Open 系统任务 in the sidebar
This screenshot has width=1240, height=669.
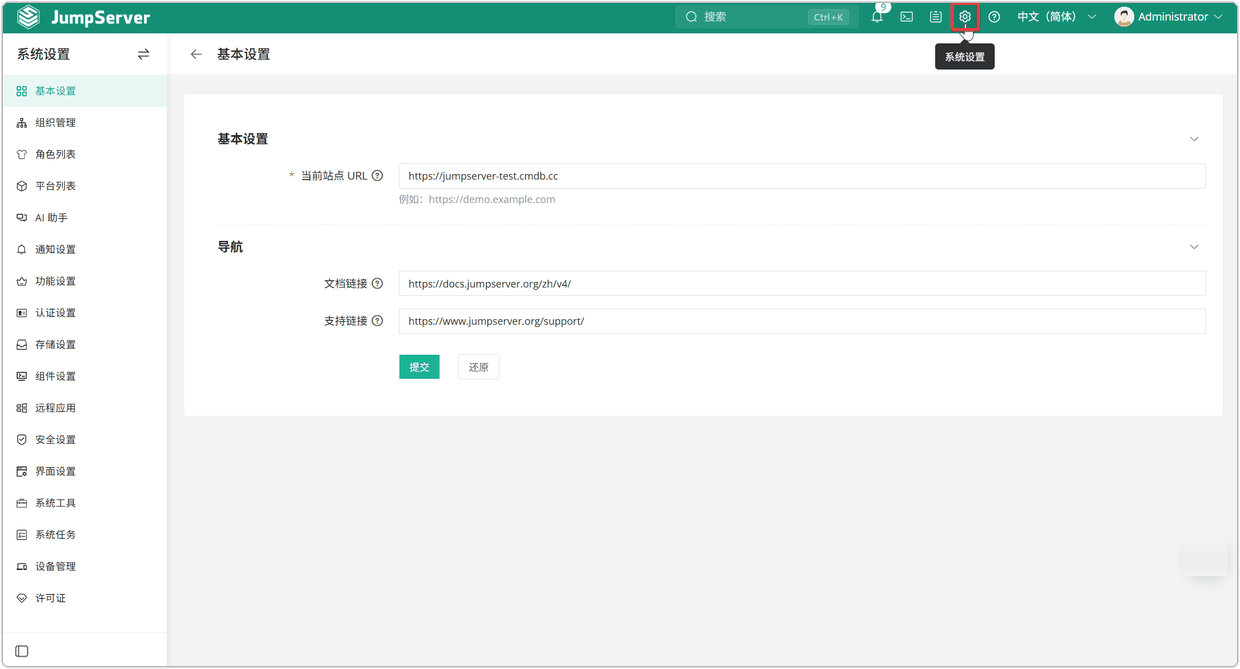(x=84, y=535)
